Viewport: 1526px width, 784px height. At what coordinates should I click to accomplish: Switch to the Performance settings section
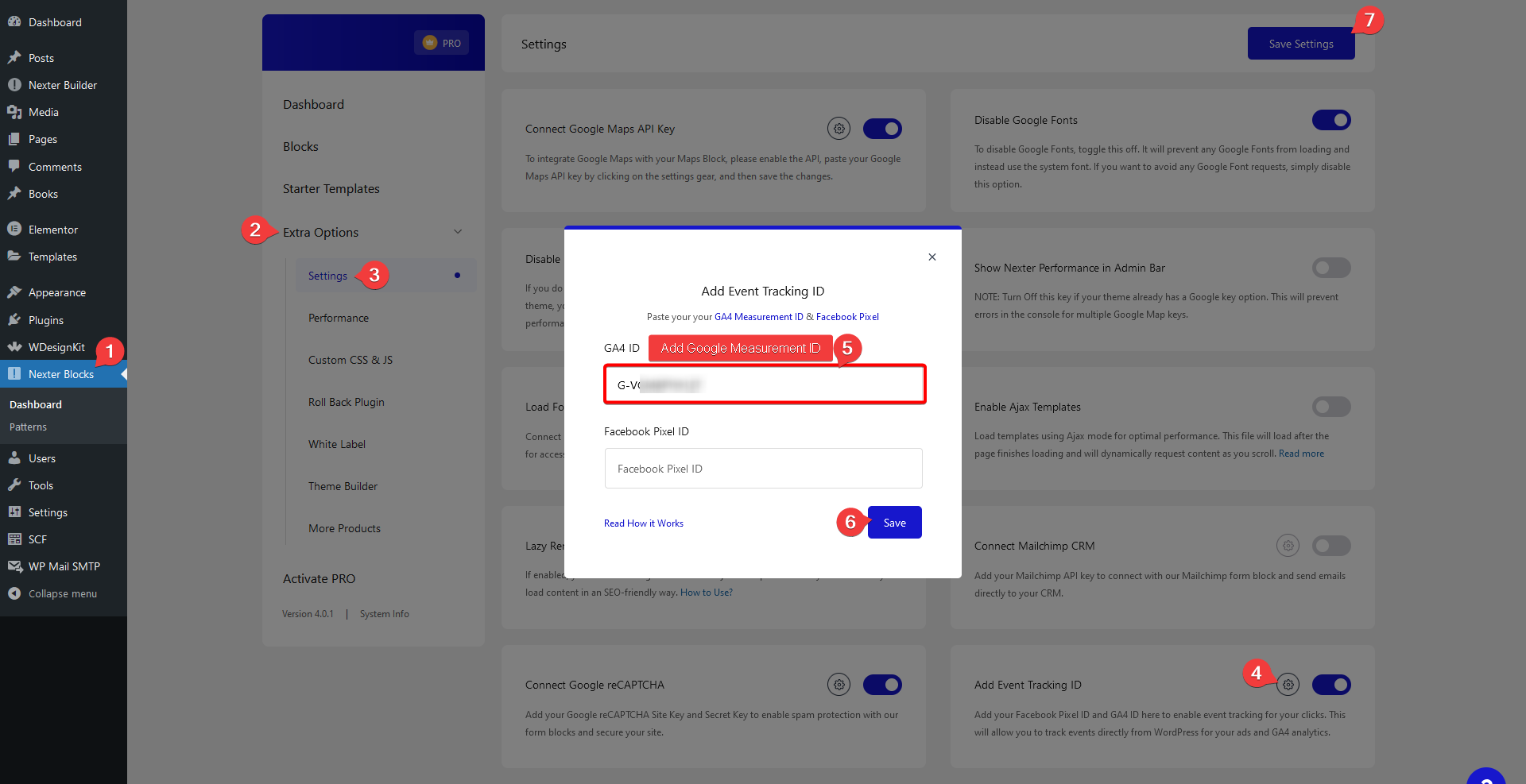pos(338,318)
